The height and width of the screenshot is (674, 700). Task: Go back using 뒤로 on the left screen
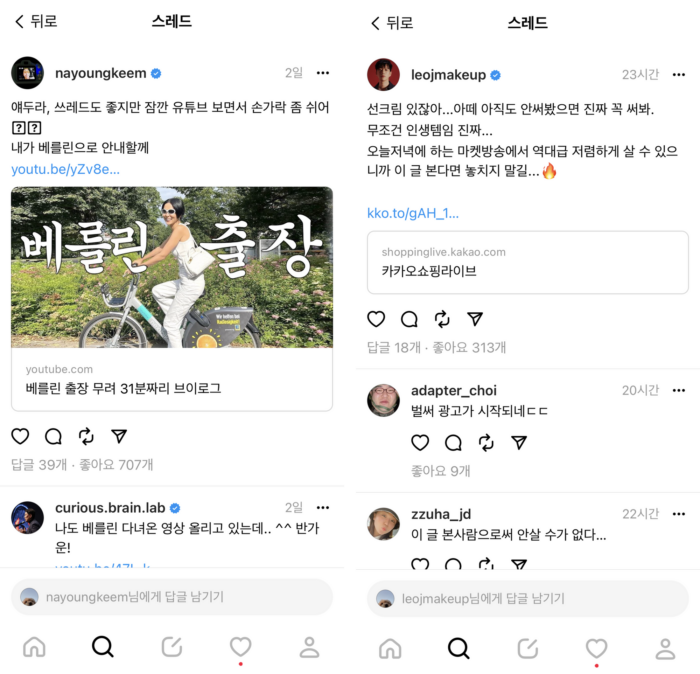point(36,21)
